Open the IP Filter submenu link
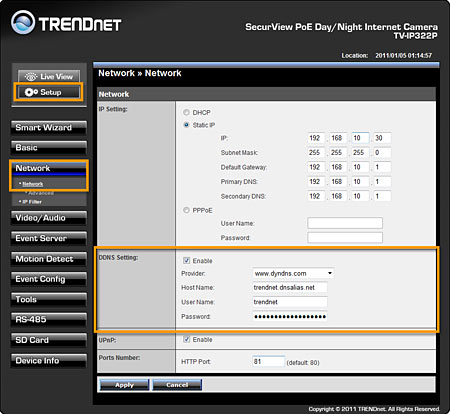Viewport: 450px width, 414px height. pos(32,202)
